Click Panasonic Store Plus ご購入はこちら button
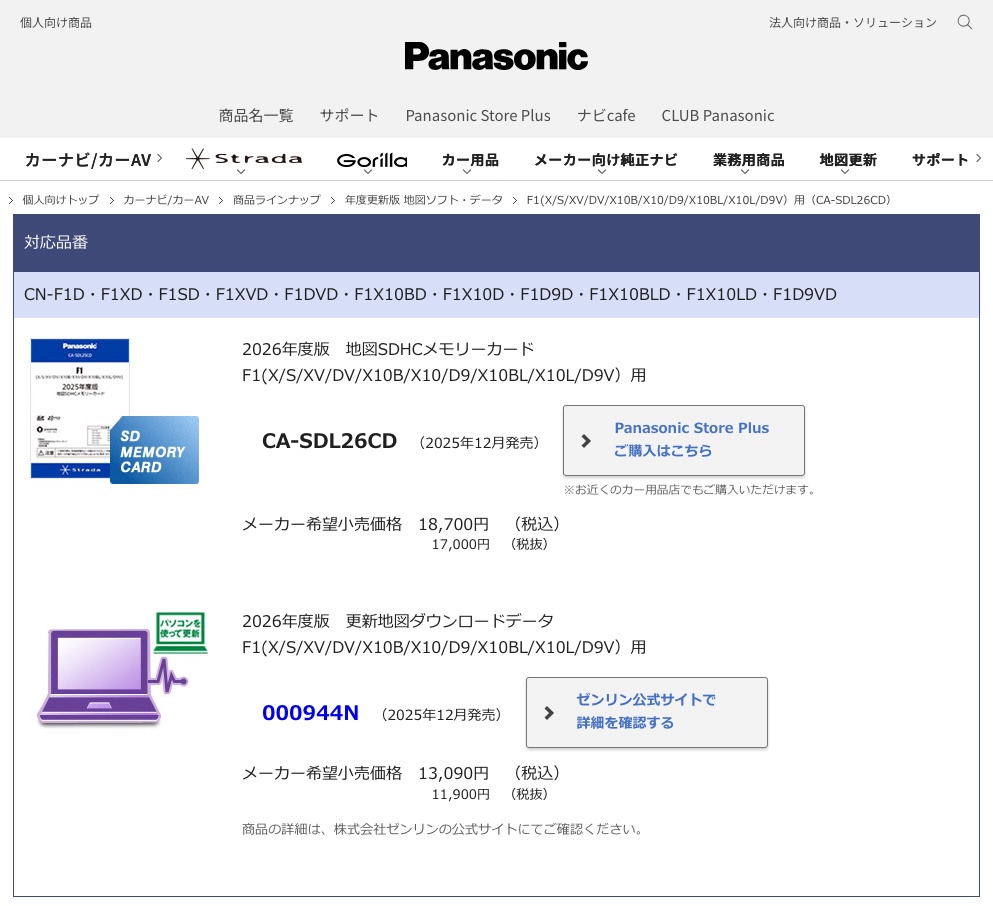 coord(684,441)
